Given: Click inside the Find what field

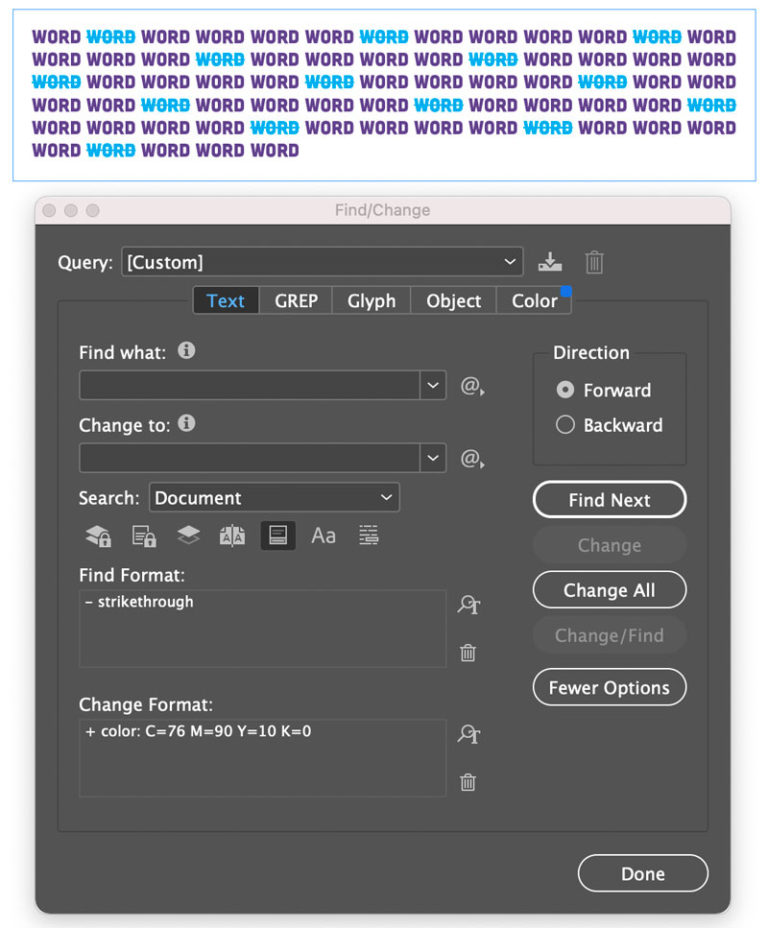Looking at the screenshot, I should coord(250,386).
